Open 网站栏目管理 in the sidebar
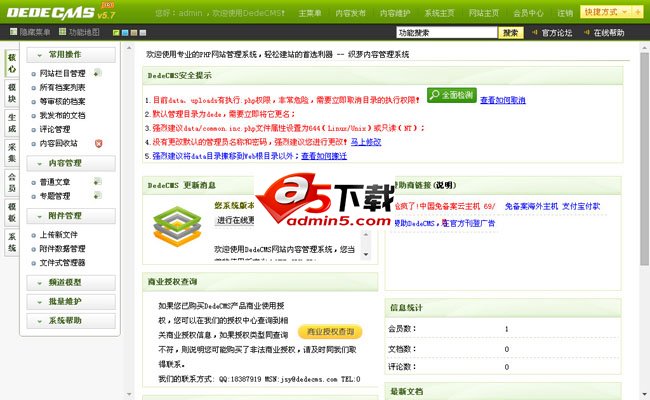This screenshot has width=650, height=400. pyautogui.click(x=62, y=73)
